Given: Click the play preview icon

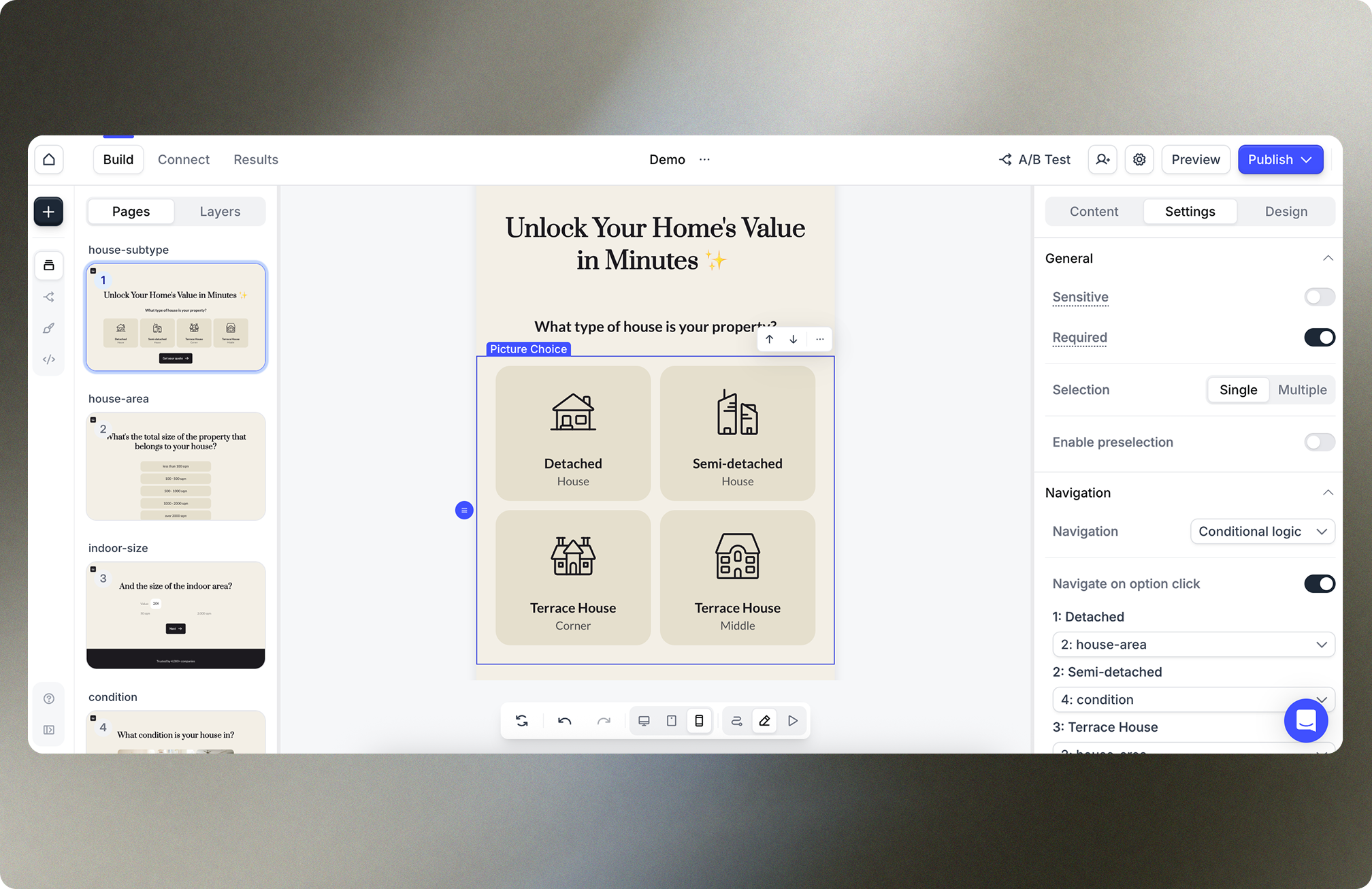Looking at the screenshot, I should (x=793, y=721).
